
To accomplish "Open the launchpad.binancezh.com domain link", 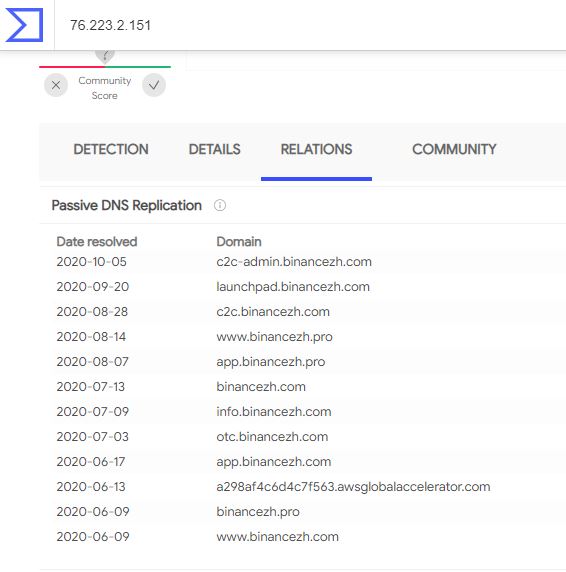I will click(293, 287).
